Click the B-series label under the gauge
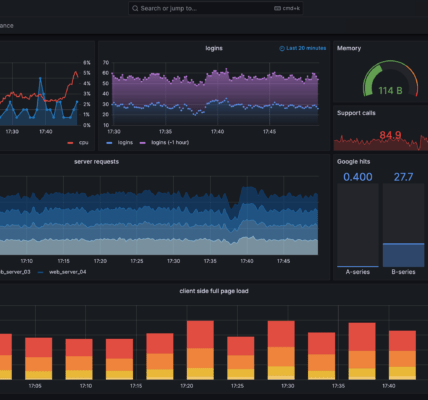Image resolution: width=428 pixels, height=400 pixels. point(403,272)
